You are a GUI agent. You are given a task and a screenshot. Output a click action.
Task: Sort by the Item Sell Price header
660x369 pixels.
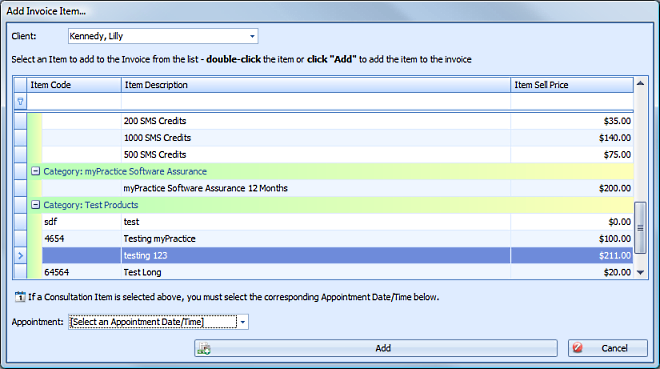click(572, 85)
